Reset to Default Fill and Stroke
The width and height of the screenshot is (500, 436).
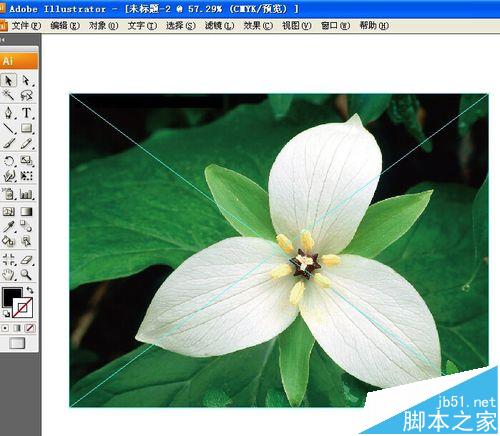[6, 313]
